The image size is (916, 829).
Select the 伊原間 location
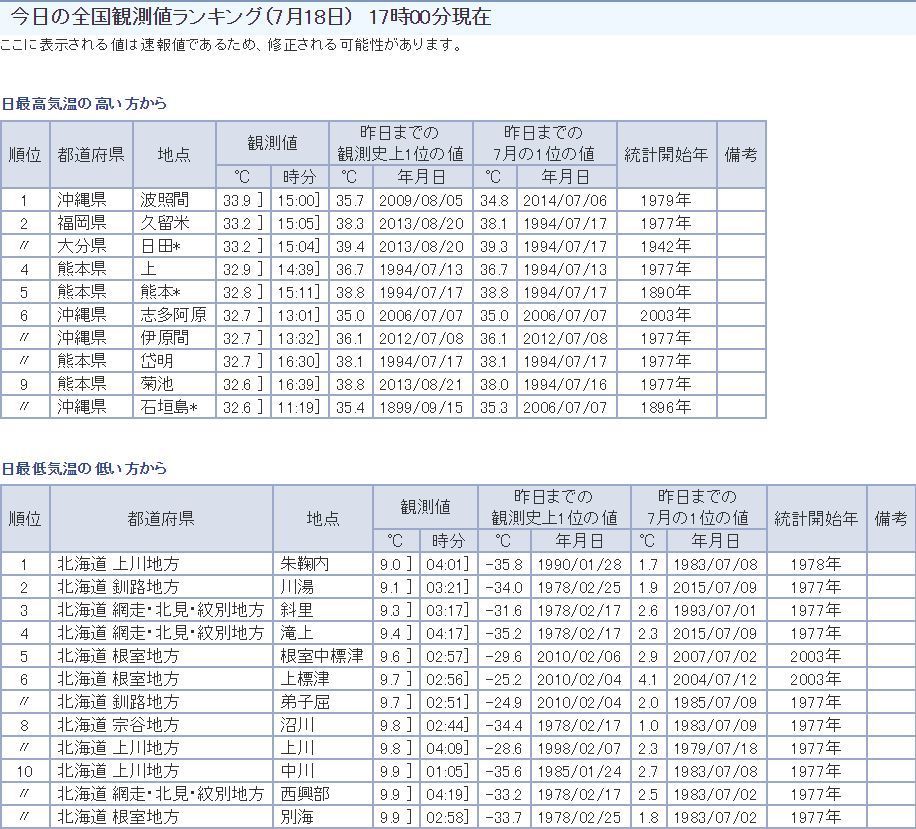click(165, 338)
